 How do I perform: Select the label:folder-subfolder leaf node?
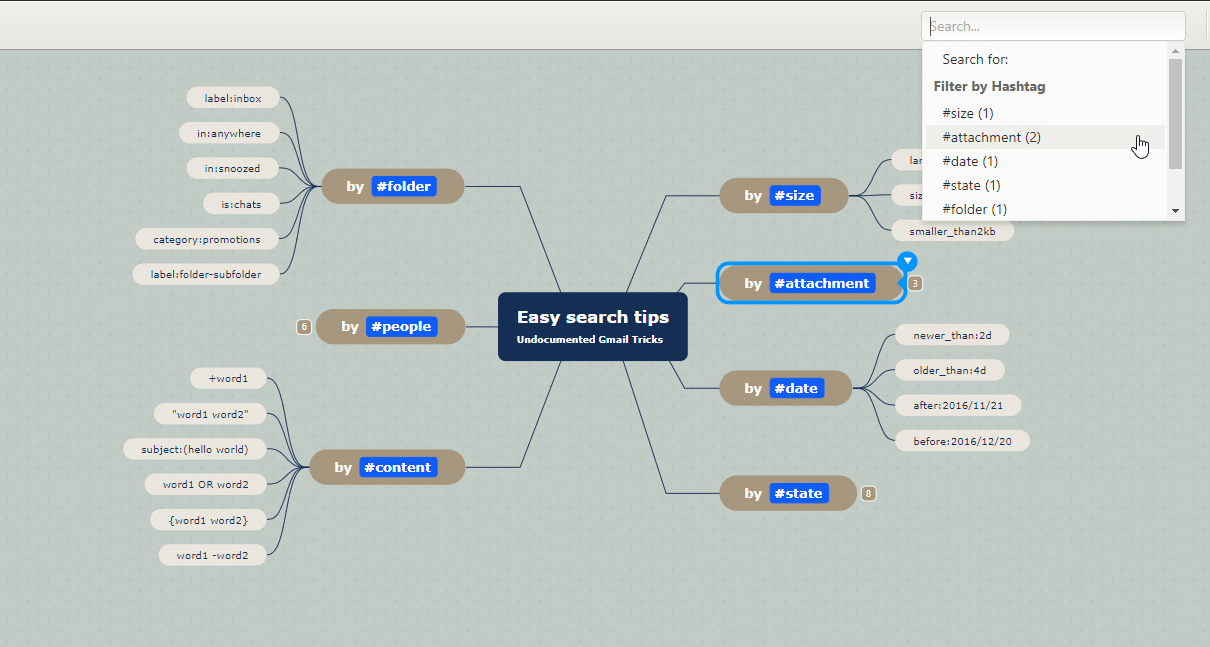[206, 274]
